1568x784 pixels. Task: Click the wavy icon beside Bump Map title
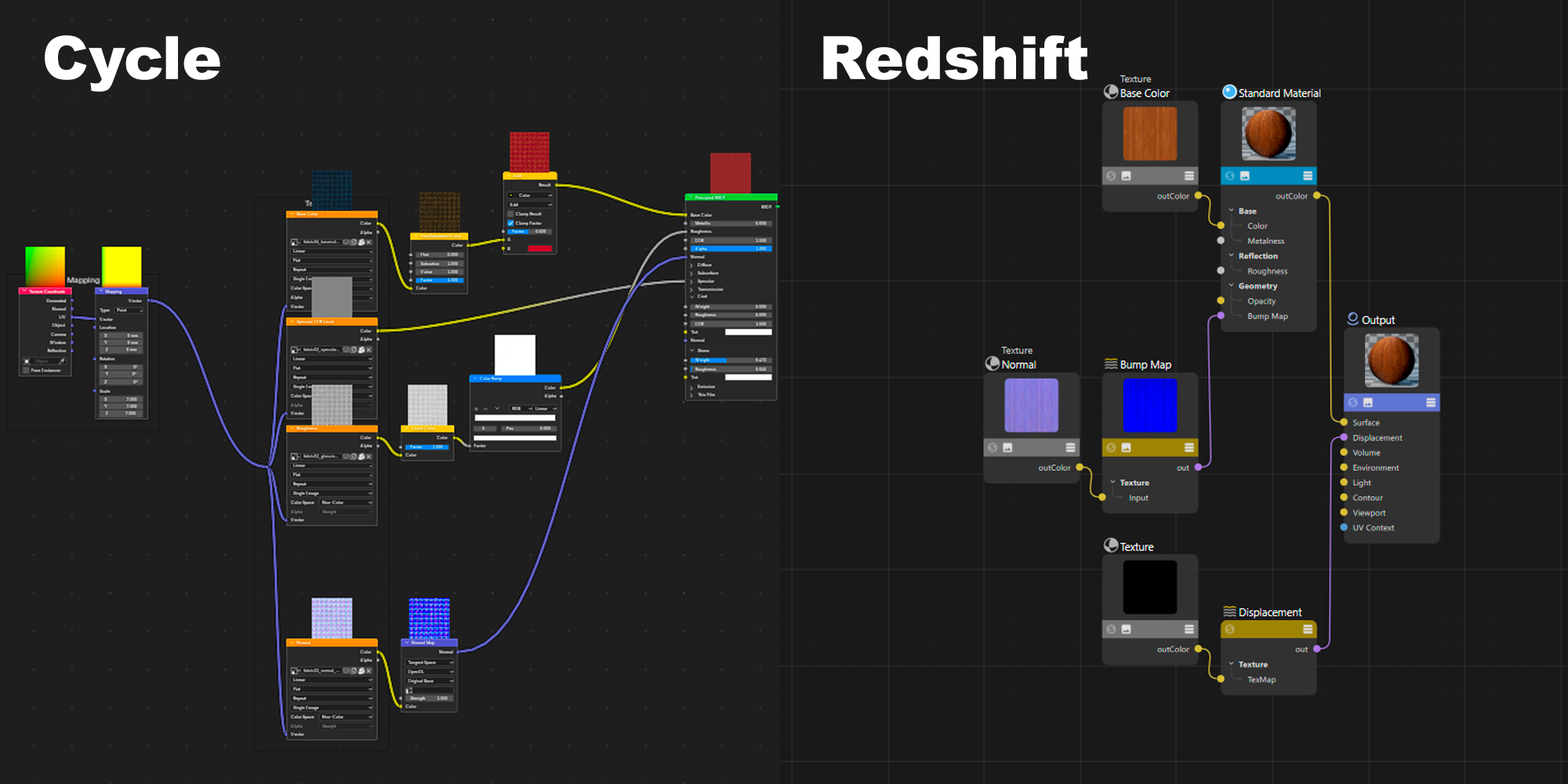point(1111,364)
